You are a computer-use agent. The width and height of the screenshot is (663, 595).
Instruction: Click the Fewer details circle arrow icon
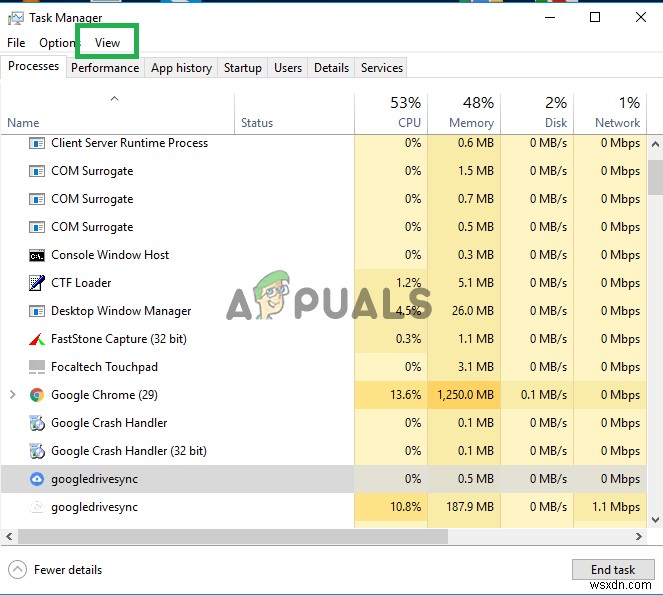17,570
